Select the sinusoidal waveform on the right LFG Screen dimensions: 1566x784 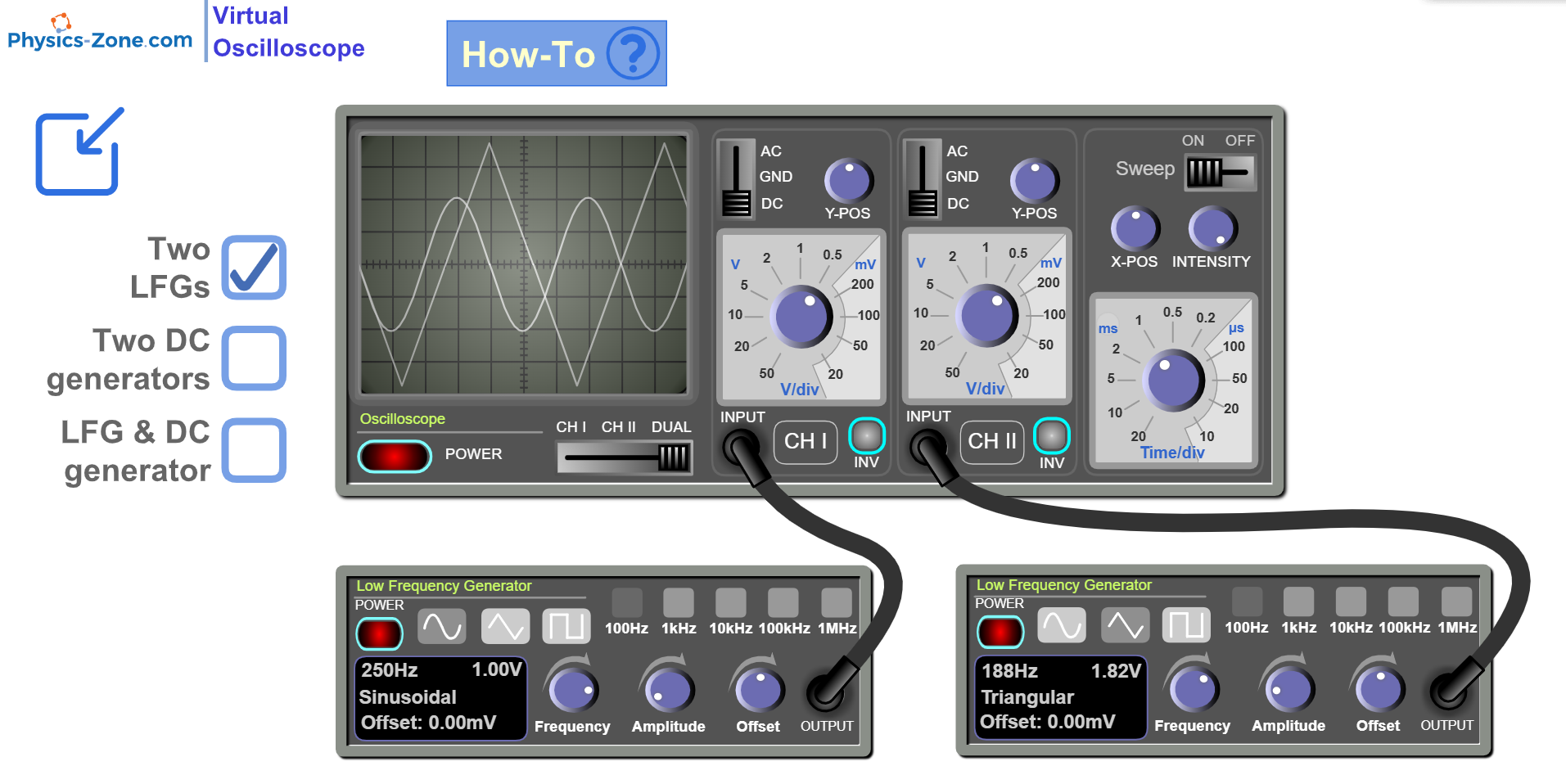(x=1062, y=625)
